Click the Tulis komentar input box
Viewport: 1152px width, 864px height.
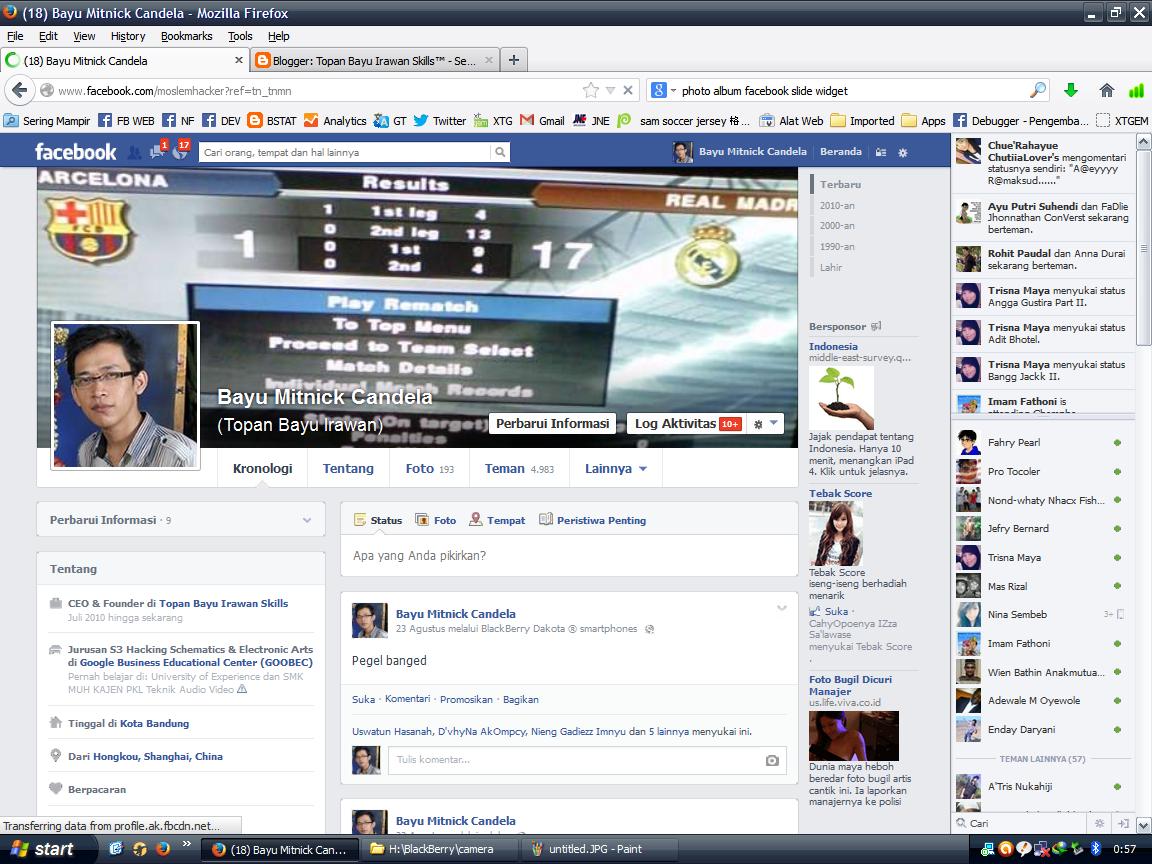pyautogui.click(x=587, y=760)
